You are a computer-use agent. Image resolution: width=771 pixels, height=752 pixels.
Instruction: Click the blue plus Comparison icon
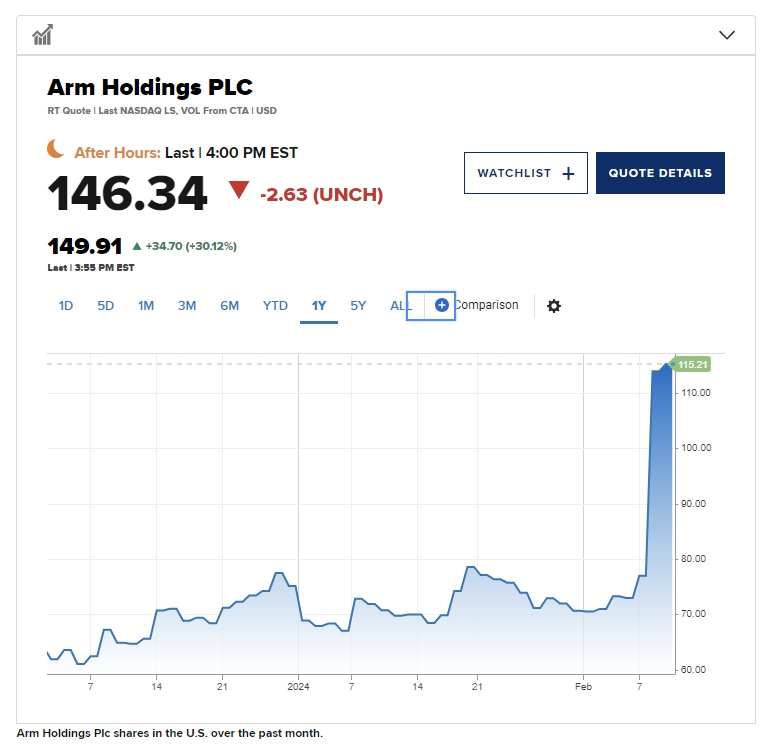[442, 305]
